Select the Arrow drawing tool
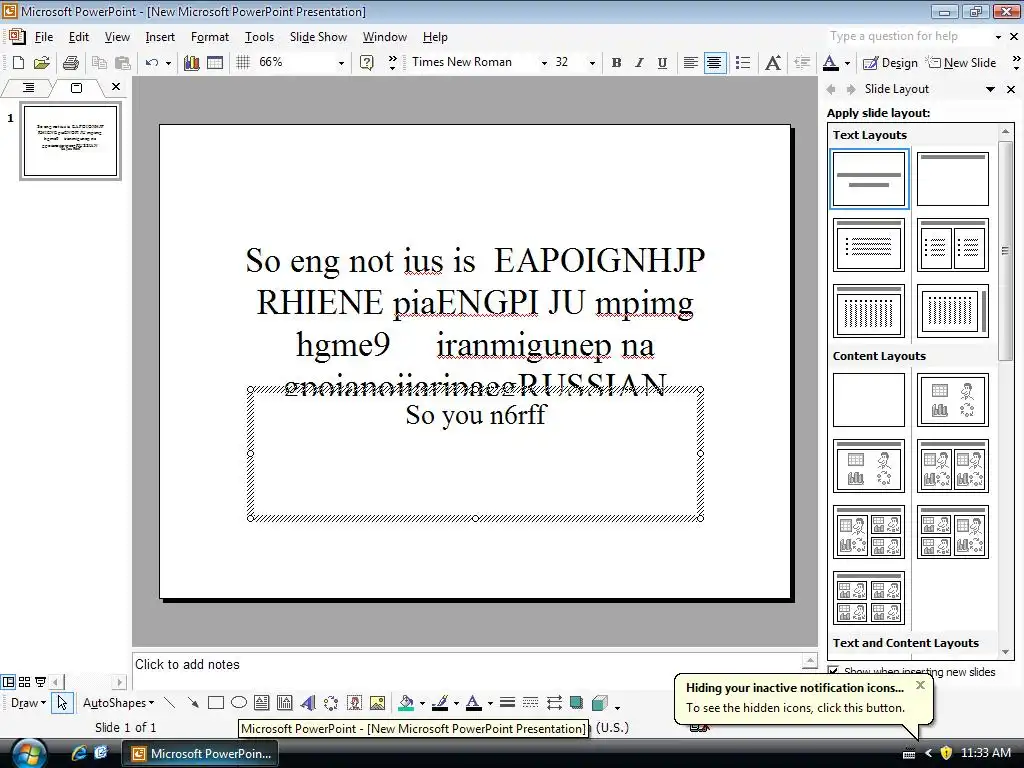The image size is (1024, 768). 193,703
